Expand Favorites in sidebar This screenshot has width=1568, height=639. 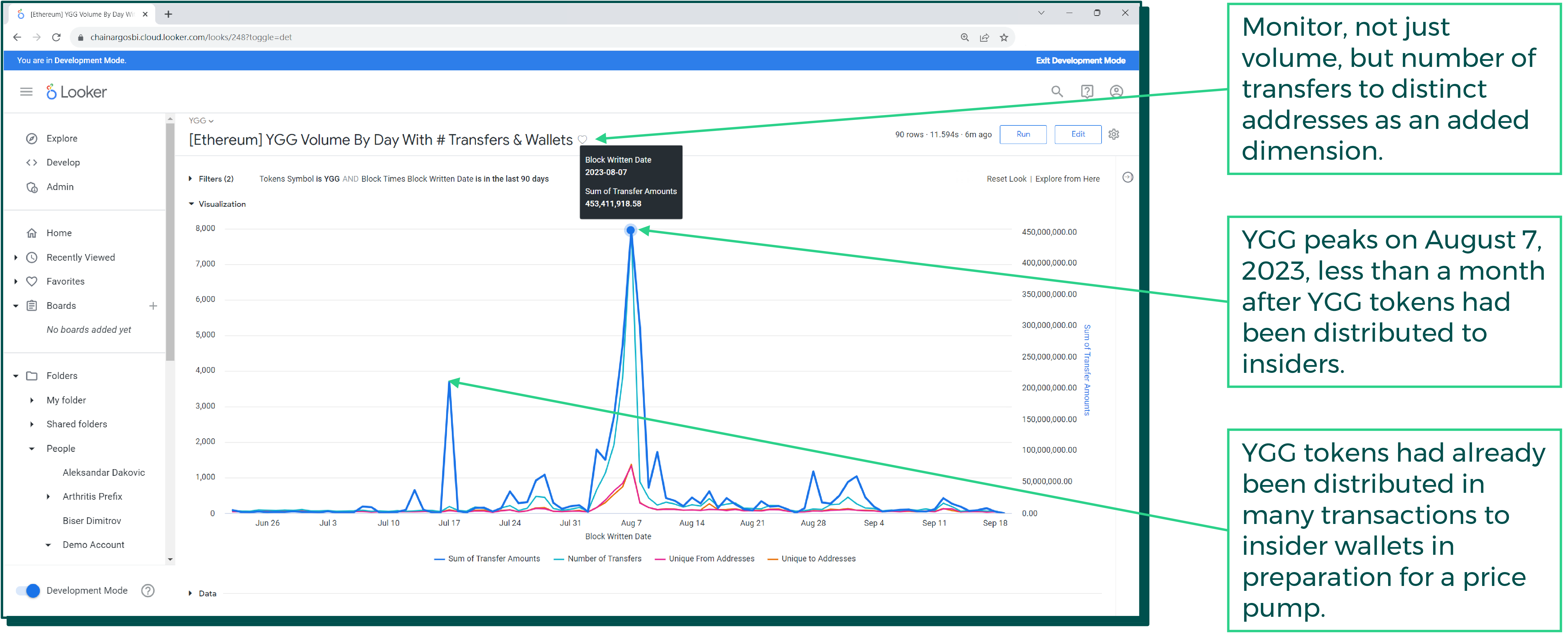(x=16, y=281)
